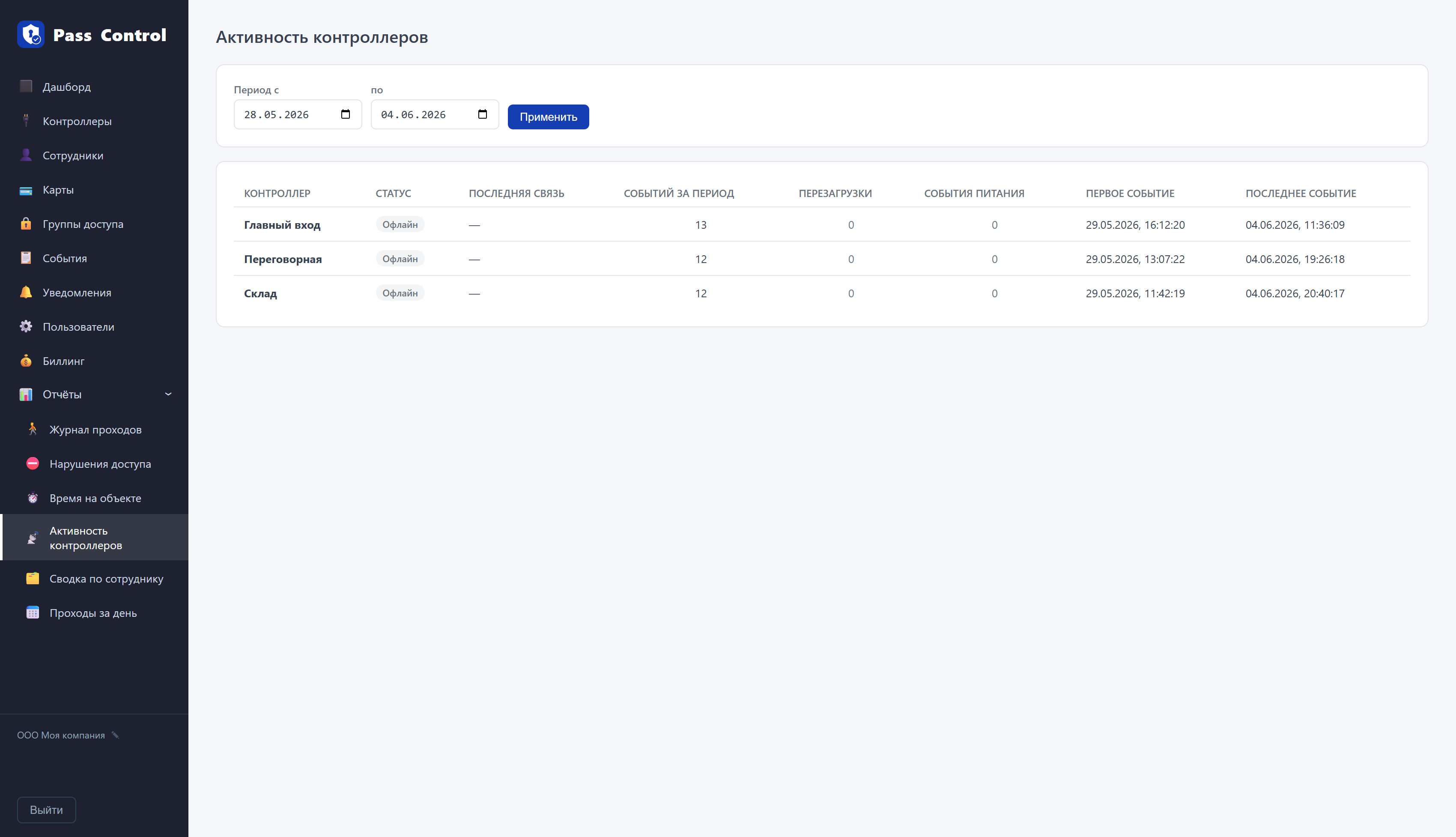Click the Период с date field 28.05.2026
The image size is (1456, 837).
298,114
